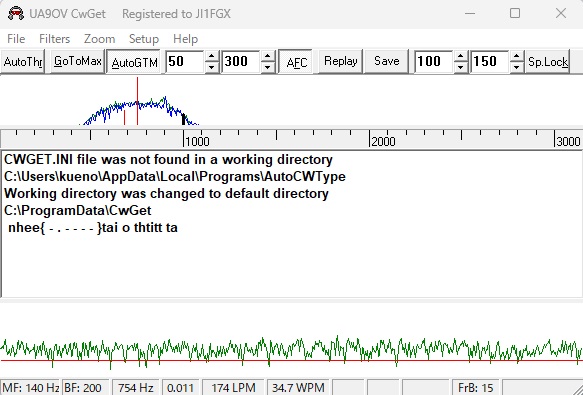Screen dimensions: 583x395
Task: Open the Zoom menu
Action: click(x=99, y=39)
